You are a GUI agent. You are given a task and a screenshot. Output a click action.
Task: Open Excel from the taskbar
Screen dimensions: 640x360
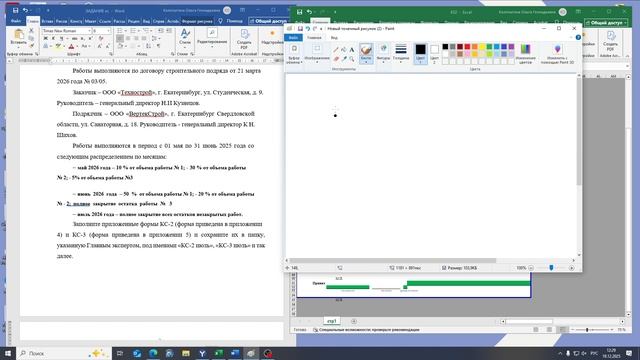click(x=218, y=353)
